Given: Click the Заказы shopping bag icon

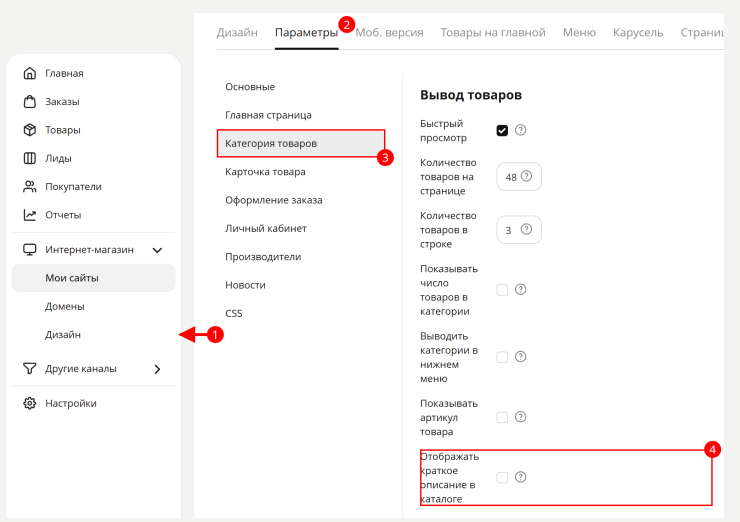Looking at the screenshot, I should point(30,101).
